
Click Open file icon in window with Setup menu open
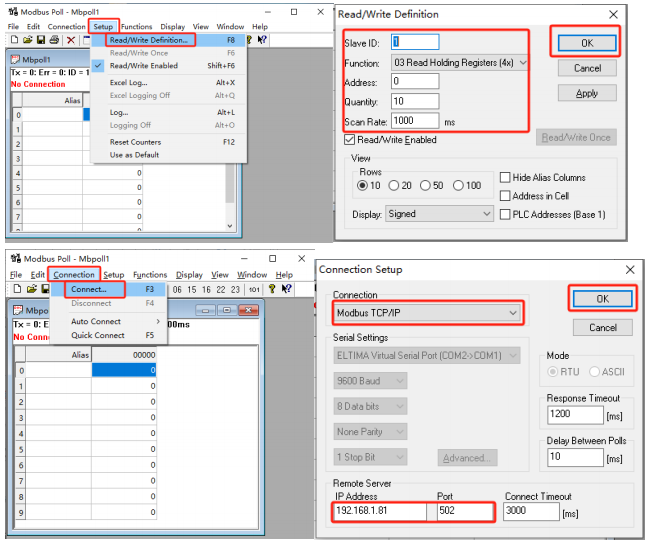[27, 40]
